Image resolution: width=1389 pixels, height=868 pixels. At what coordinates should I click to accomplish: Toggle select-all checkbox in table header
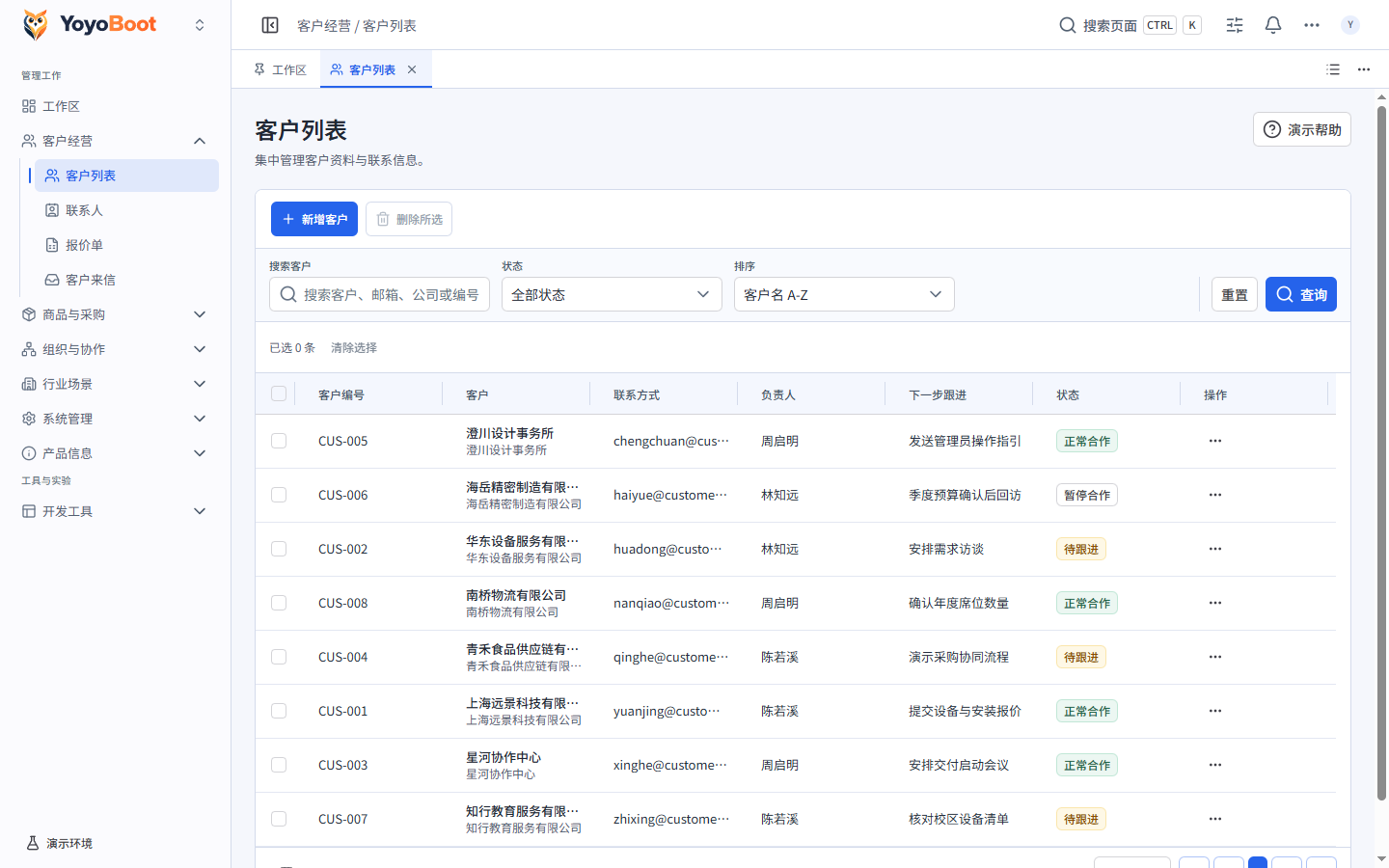click(279, 393)
